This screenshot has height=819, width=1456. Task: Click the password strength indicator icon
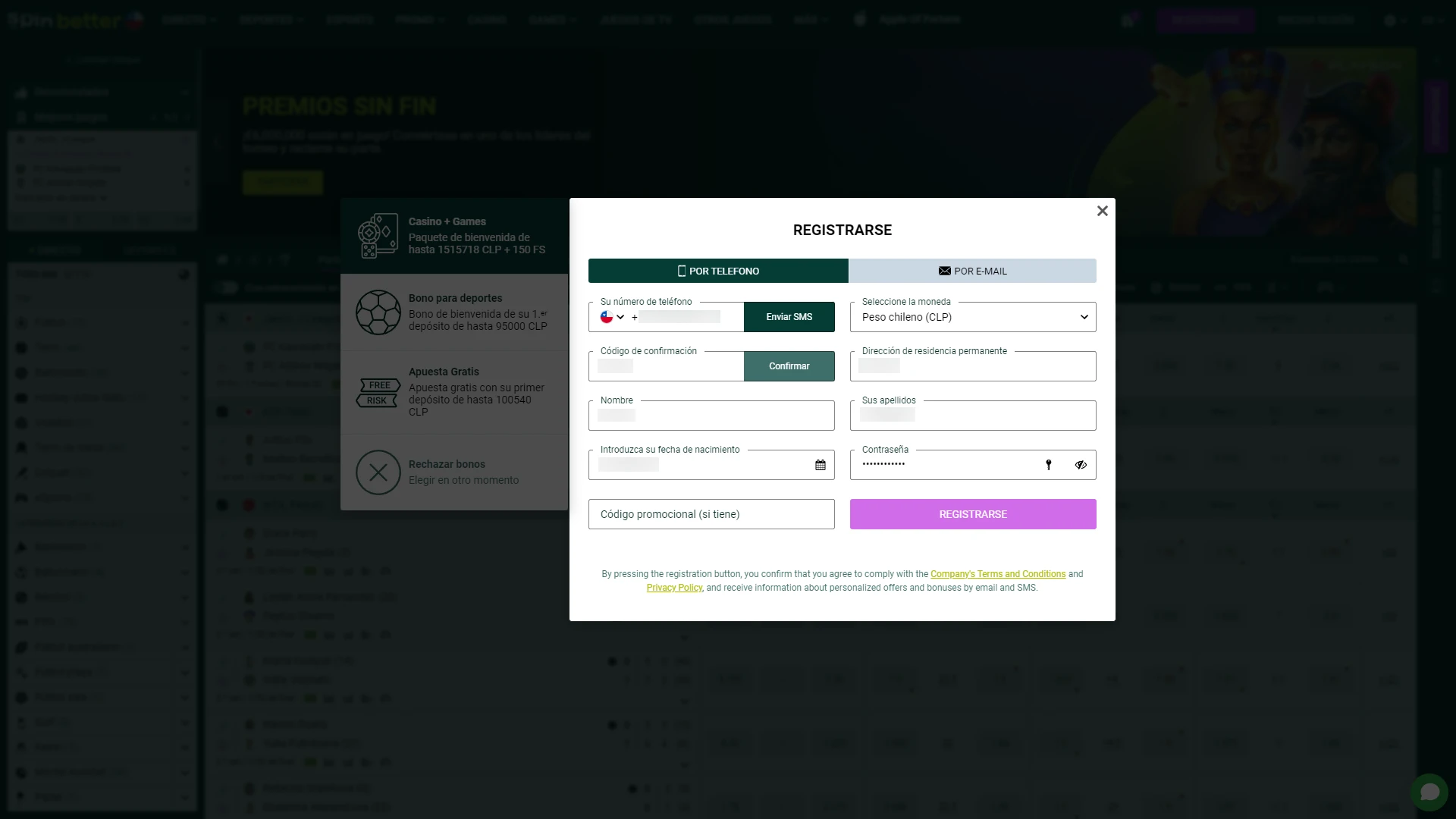pos(1048,465)
